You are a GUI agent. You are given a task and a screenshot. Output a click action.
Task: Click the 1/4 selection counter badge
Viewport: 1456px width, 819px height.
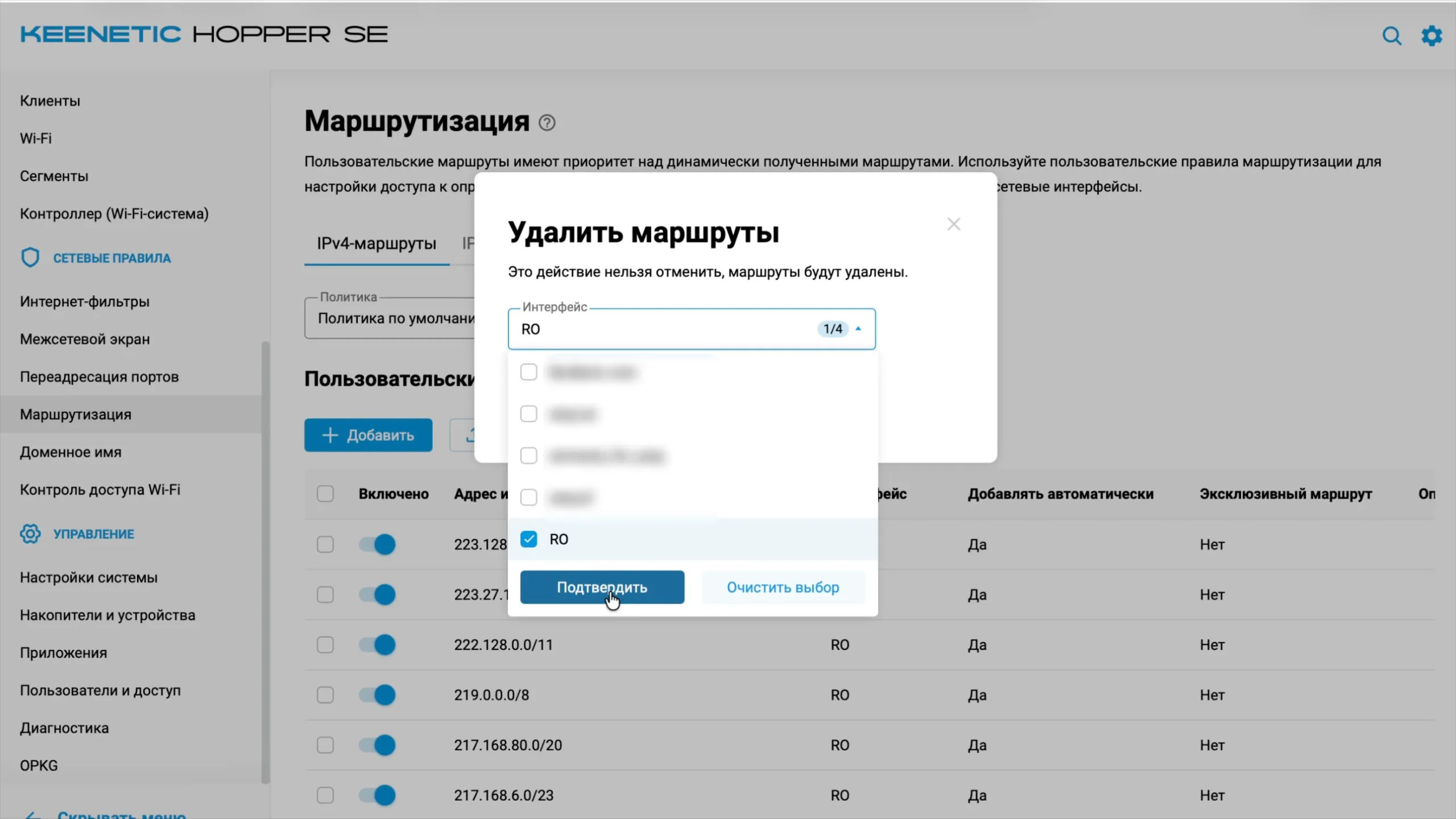click(833, 329)
